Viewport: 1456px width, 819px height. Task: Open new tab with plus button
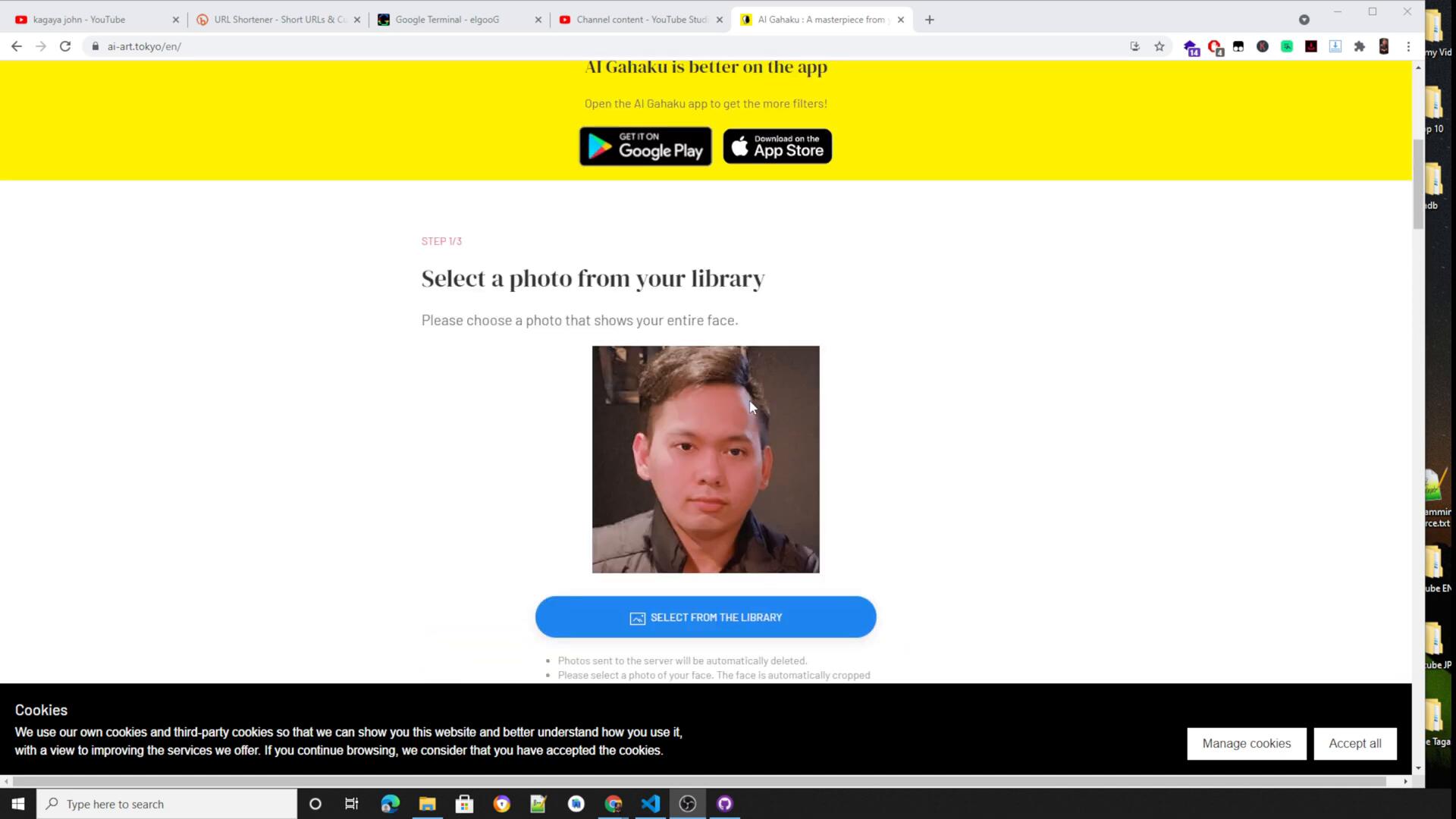[x=930, y=20]
